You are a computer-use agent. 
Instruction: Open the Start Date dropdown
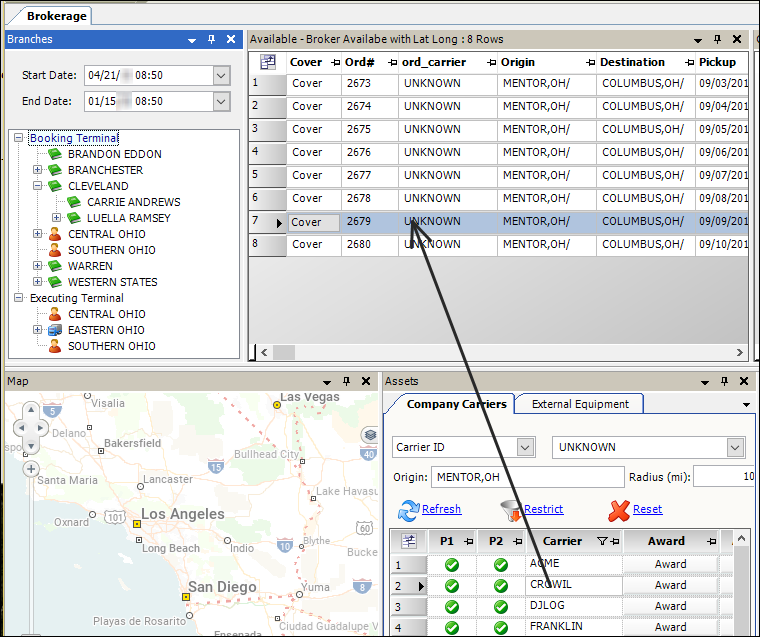(221, 75)
